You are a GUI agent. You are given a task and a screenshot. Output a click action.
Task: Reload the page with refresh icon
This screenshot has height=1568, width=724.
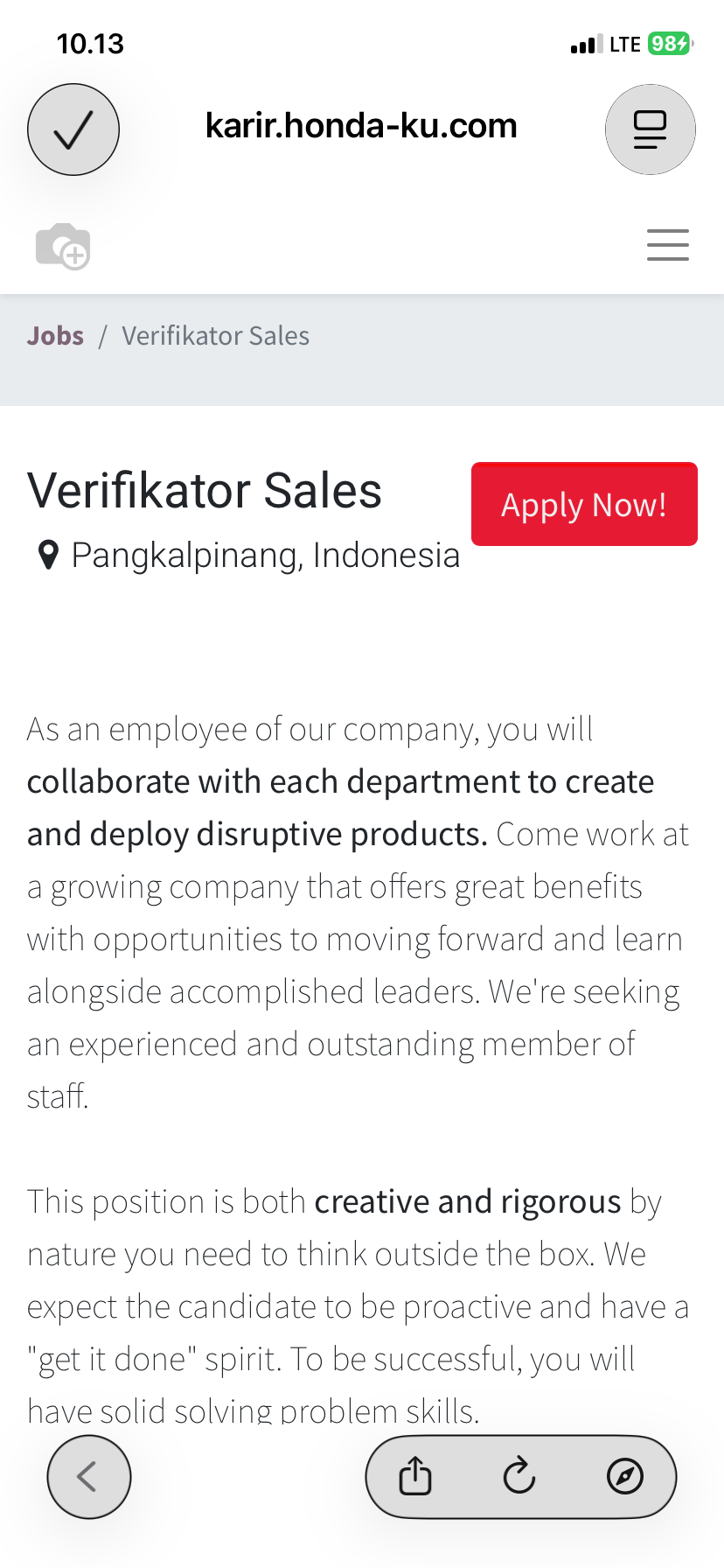point(519,1477)
